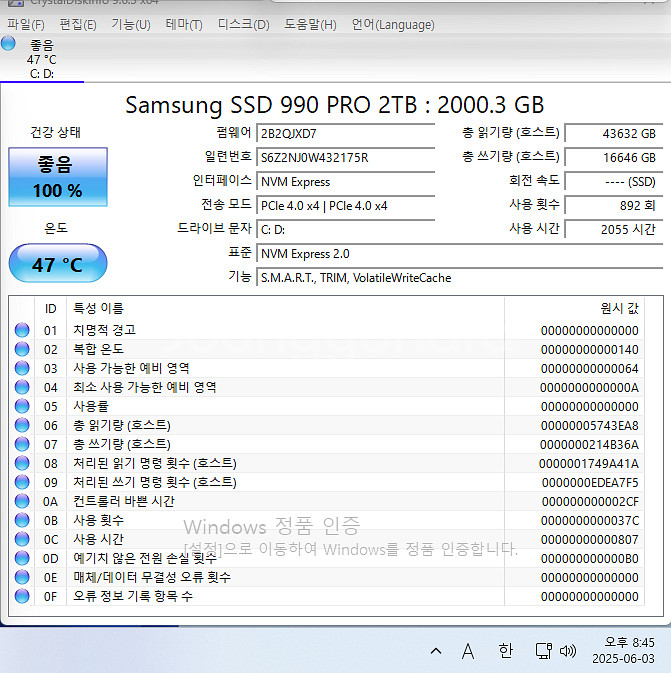Select the 매체/데이터 무결성 오류 횟수 row
This screenshot has height=673, width=671.
click(x=326, y=577)
